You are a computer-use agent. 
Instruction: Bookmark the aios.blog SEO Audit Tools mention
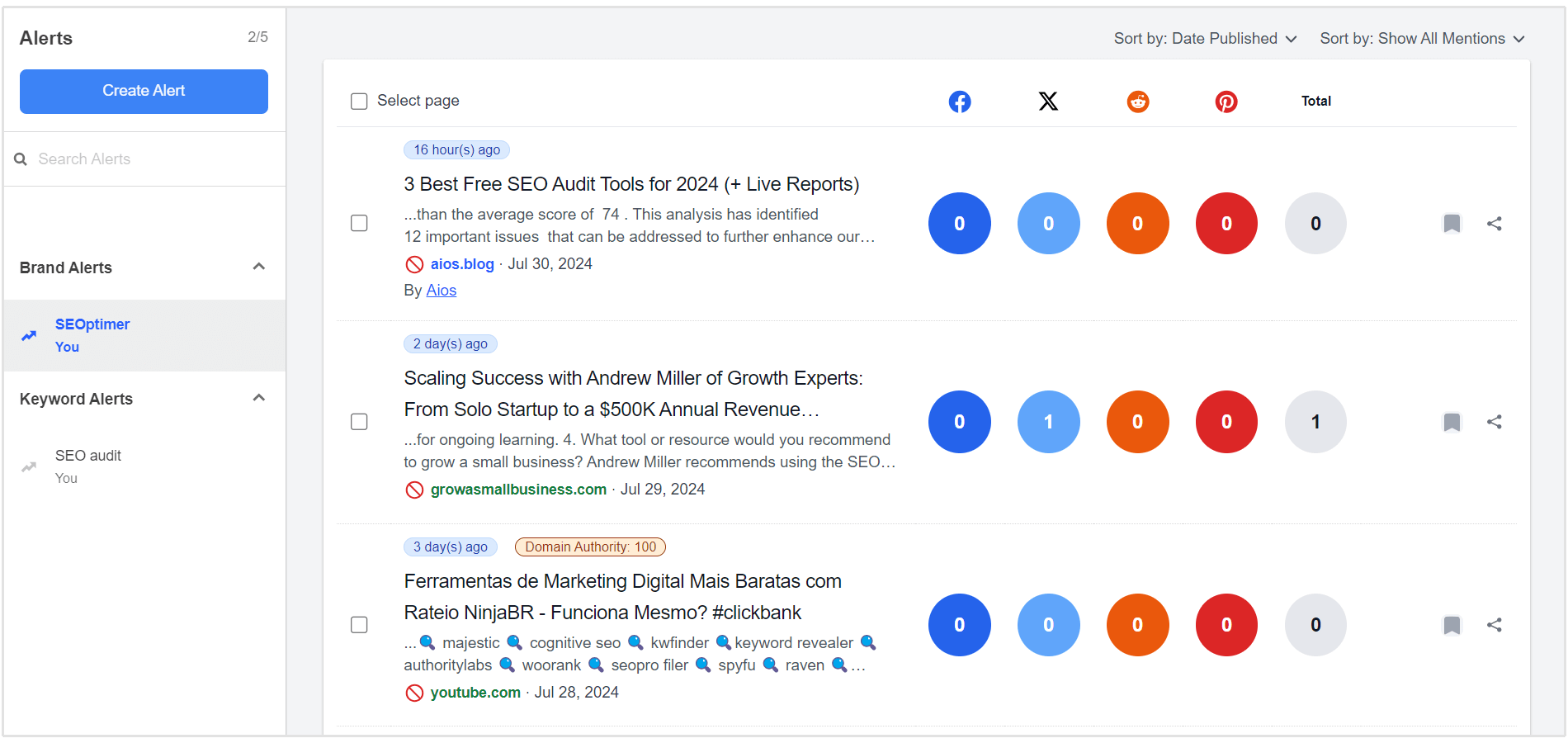tap(1452, 224)
